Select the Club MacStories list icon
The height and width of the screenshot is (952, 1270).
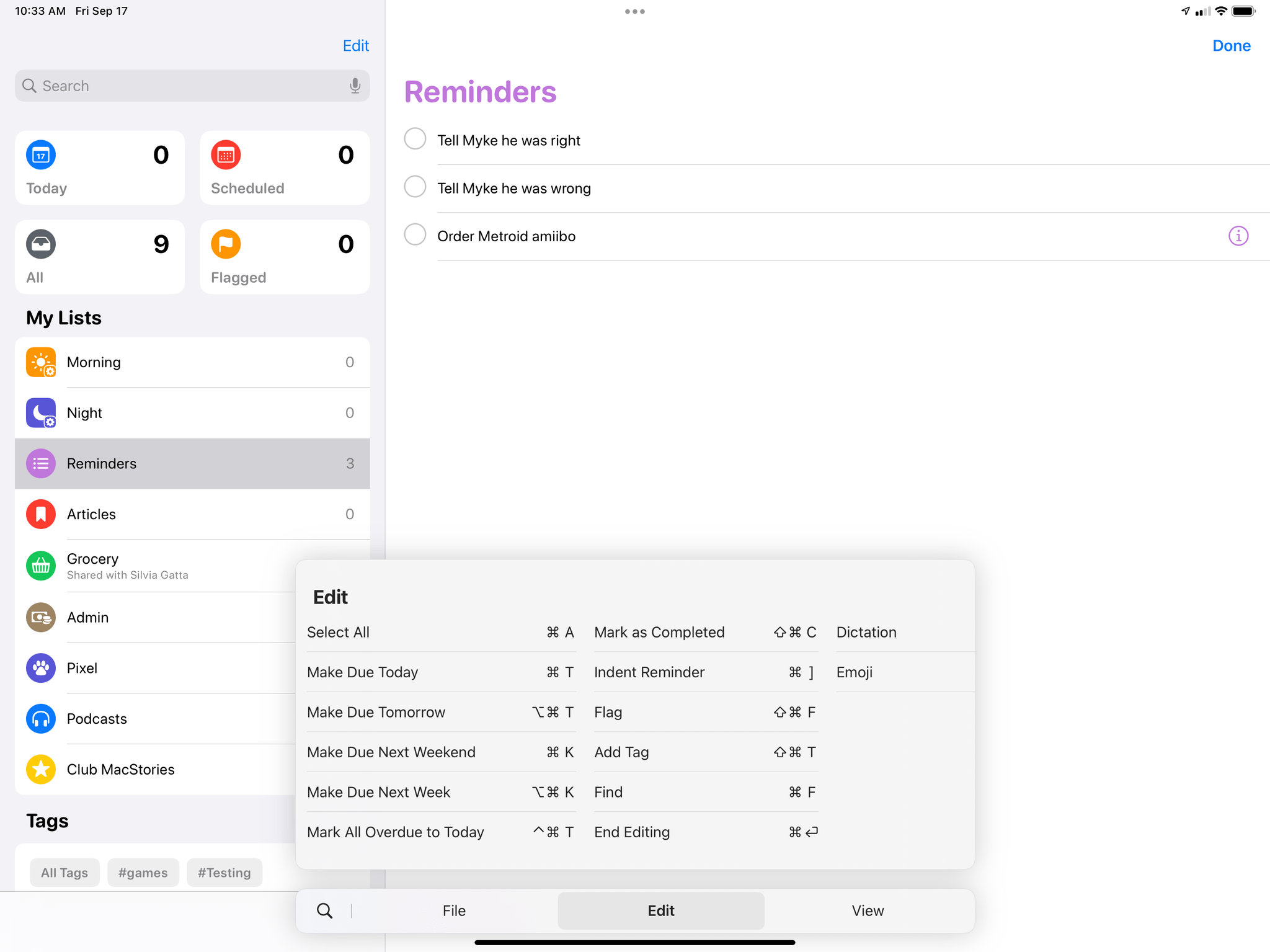[40, 769]
